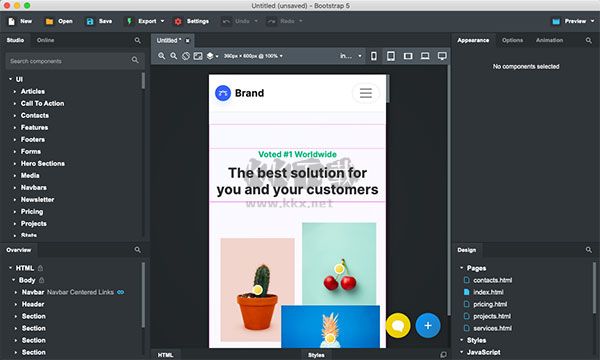Collapse the Pages group in Design panel
The image size is (600, 360).
click(461, 268)
